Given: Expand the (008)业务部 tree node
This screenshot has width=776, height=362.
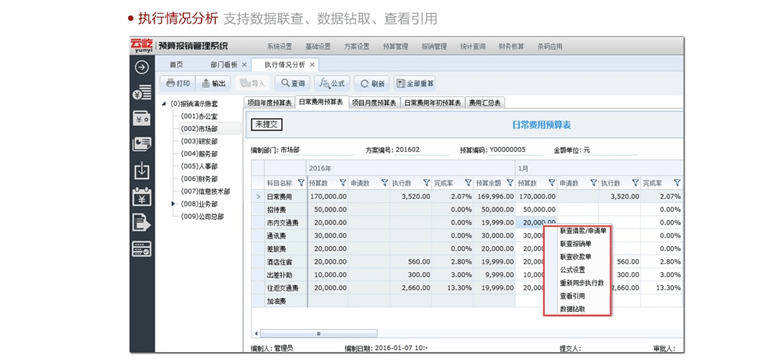Looking at the screenshot, I should click(174, 204).
